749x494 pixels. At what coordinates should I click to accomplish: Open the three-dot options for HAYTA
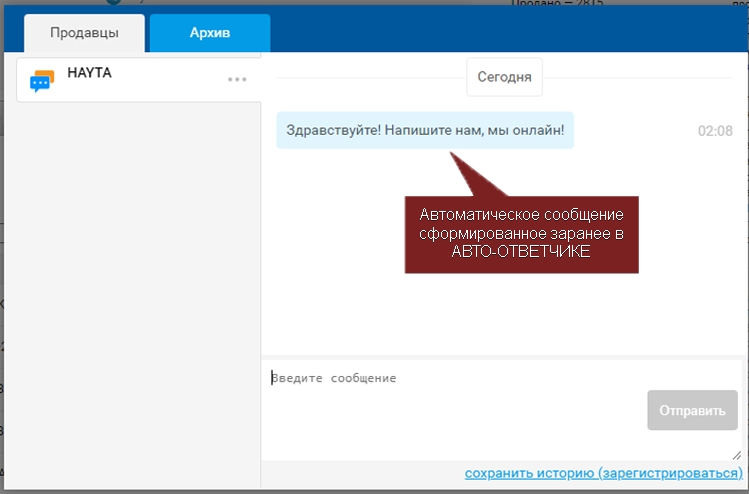click(x=237, y=80)
